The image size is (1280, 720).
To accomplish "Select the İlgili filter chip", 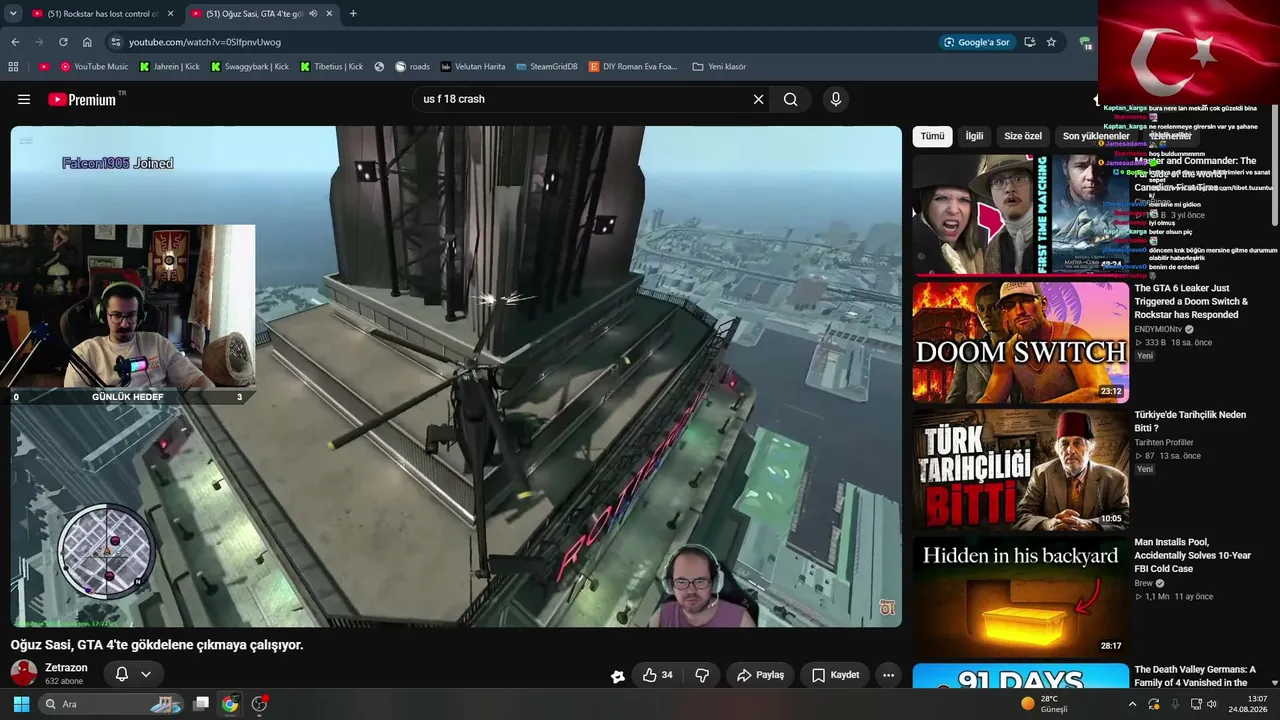I will tap(974, 136).
